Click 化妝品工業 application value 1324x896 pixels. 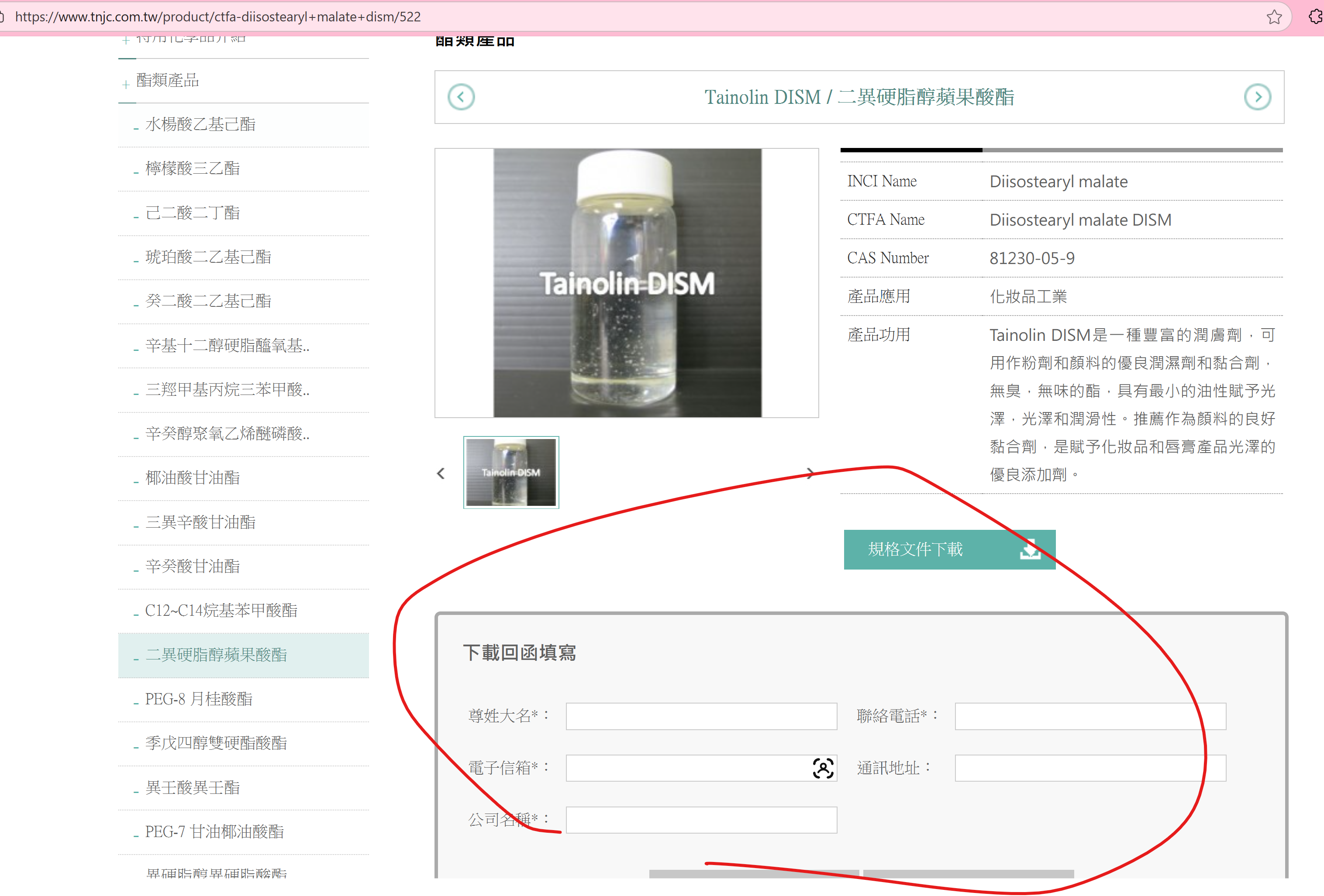1028,297
